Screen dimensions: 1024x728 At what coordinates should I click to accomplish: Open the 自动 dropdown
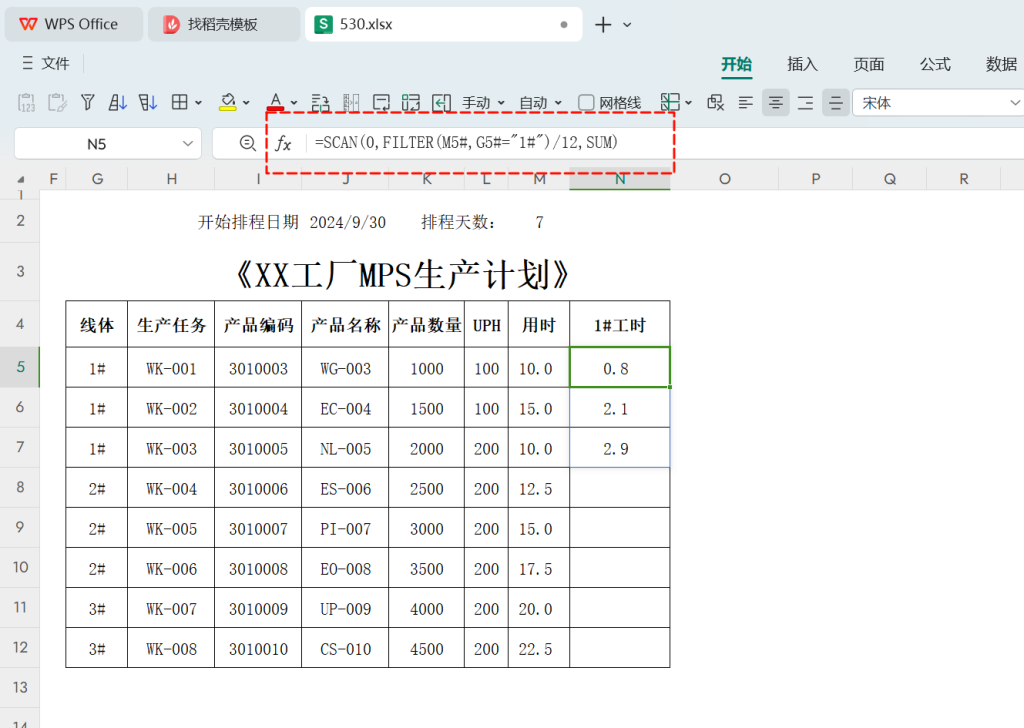coord(540,103)
